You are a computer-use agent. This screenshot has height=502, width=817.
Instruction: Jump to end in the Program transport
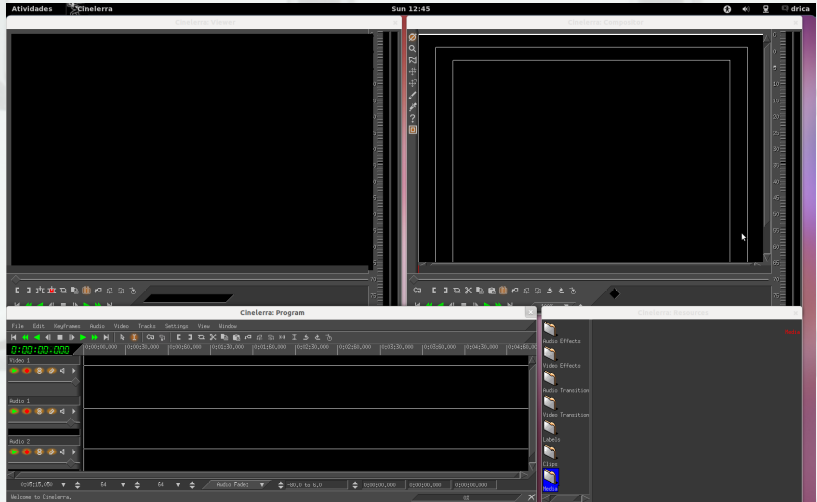[106, 337]
